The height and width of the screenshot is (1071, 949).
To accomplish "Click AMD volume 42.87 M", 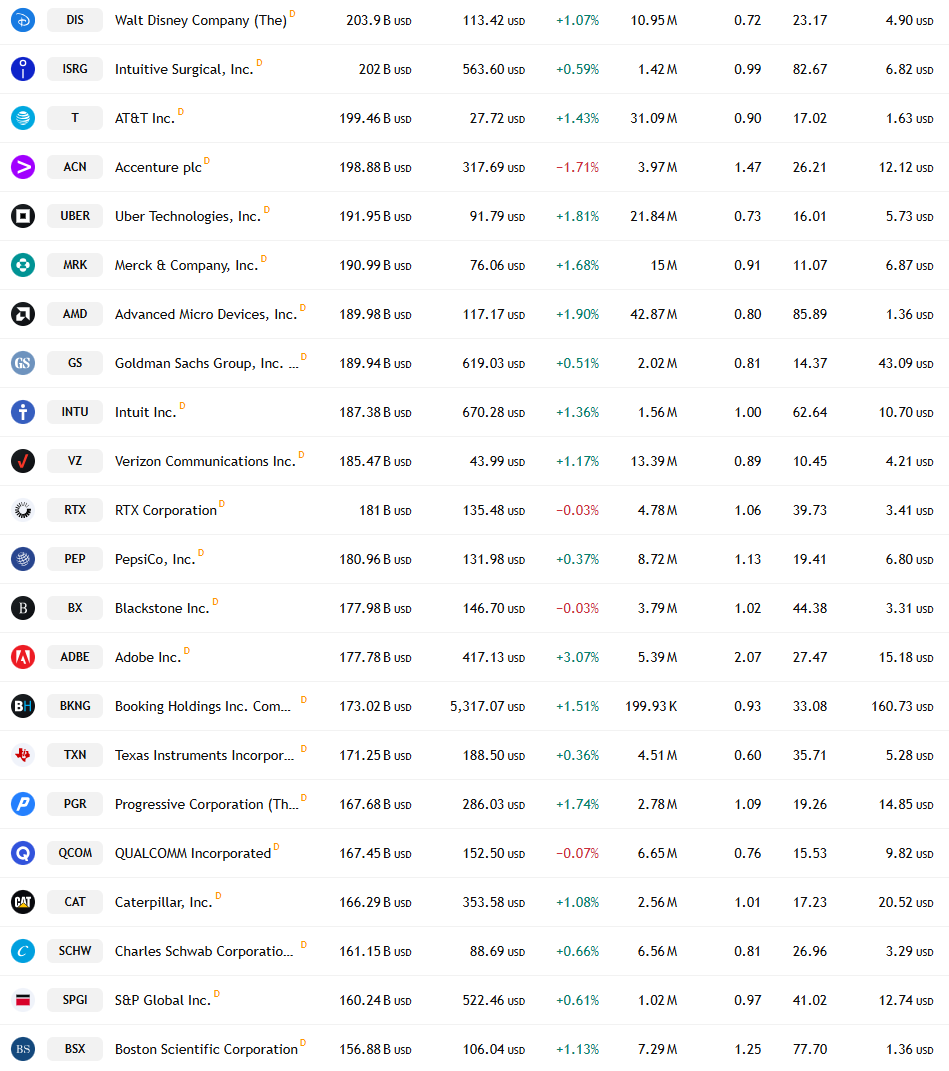I will [x=653, y=314].
